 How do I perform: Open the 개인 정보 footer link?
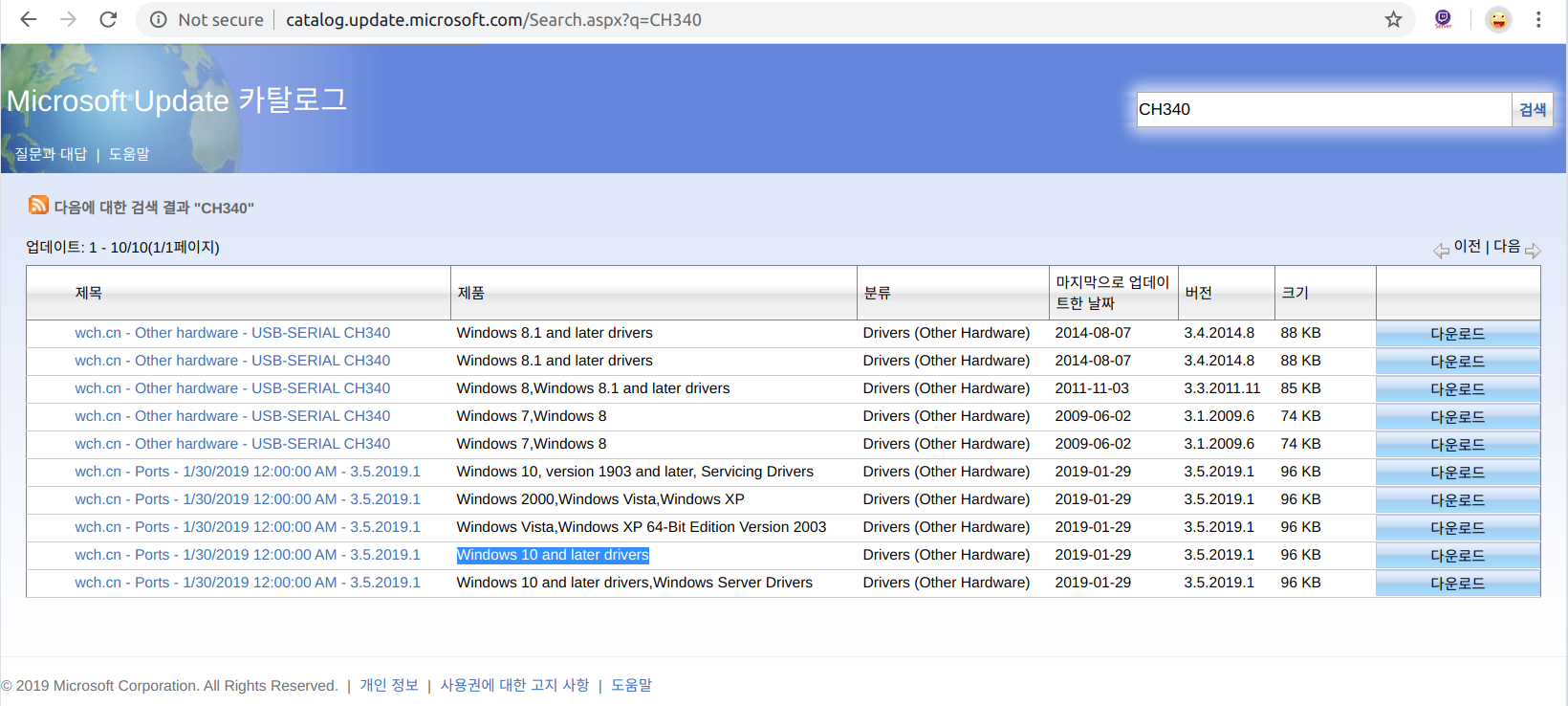point(389,685)
